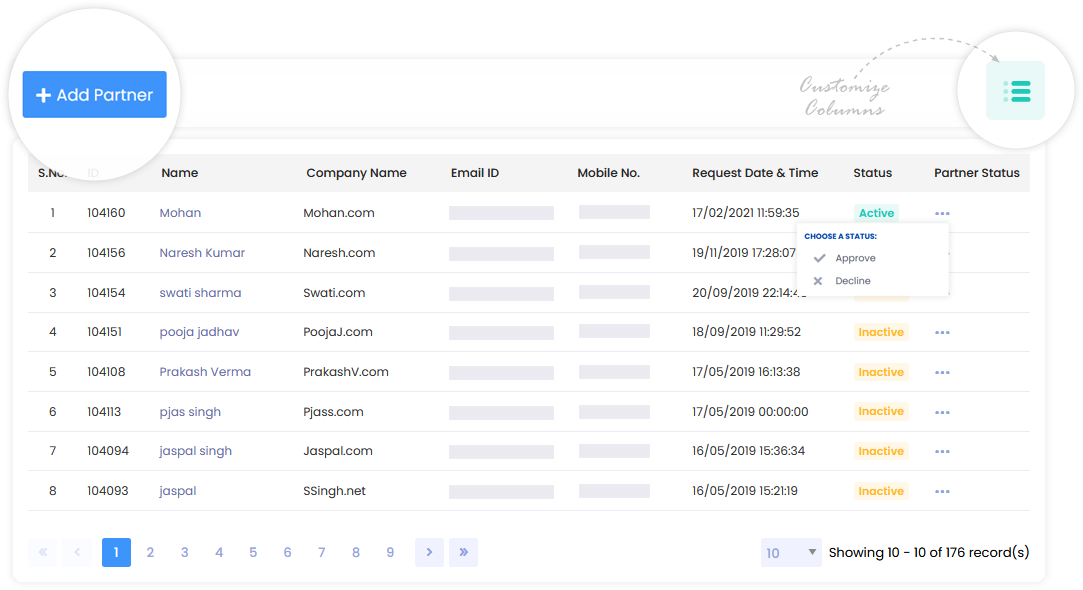Open the three-dot menu for Mohan's row
This screenshot has height=590, width=1083.
942,213
